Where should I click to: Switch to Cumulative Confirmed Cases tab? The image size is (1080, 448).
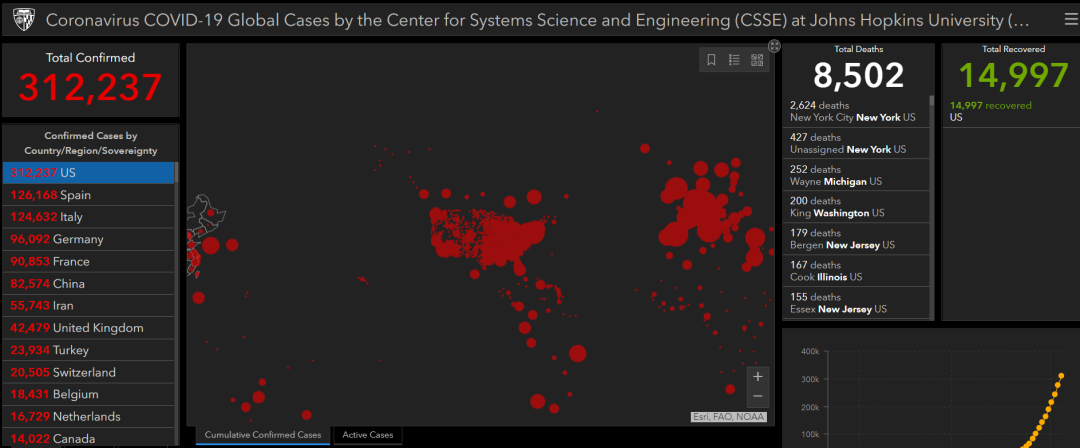click(x=263, y=435)
